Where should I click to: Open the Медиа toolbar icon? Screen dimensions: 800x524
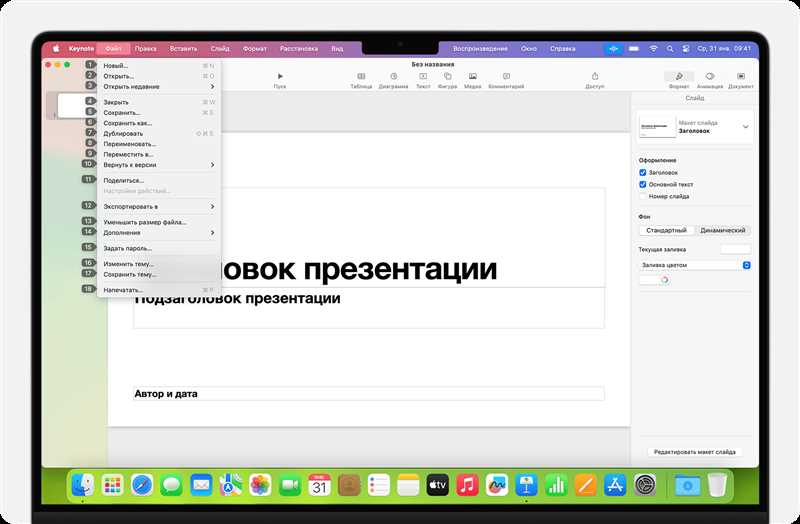(x=472, y=77)
